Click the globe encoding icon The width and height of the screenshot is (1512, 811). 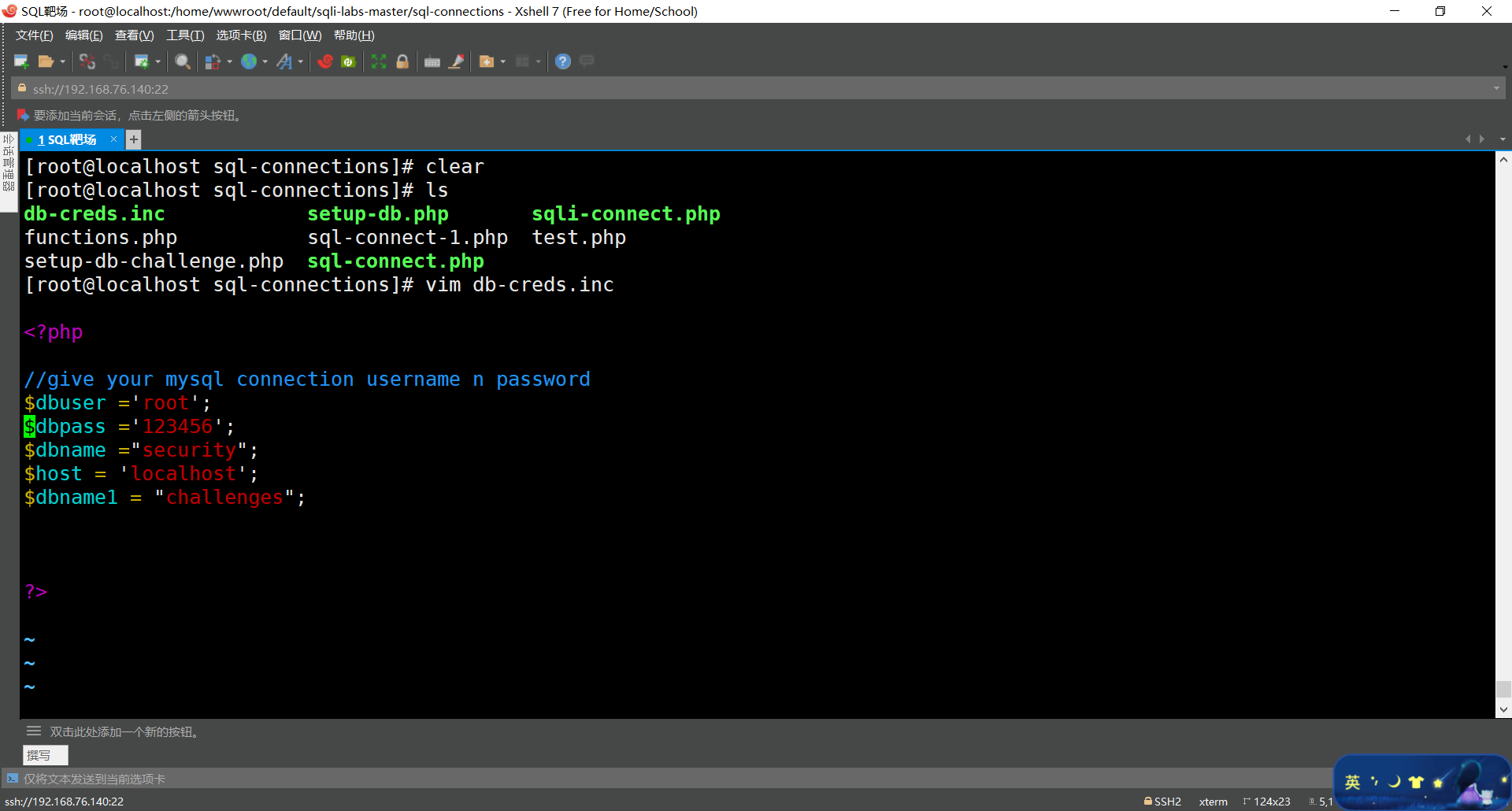(x=249, y=61)
